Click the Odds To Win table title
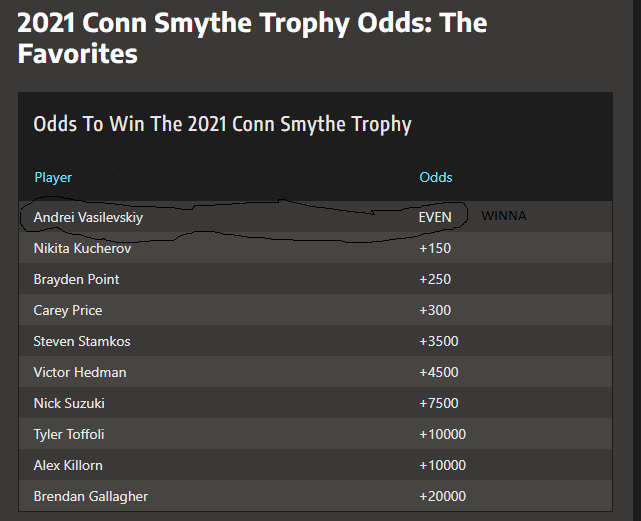Screen dimensions: 641x521 (222, 124)
